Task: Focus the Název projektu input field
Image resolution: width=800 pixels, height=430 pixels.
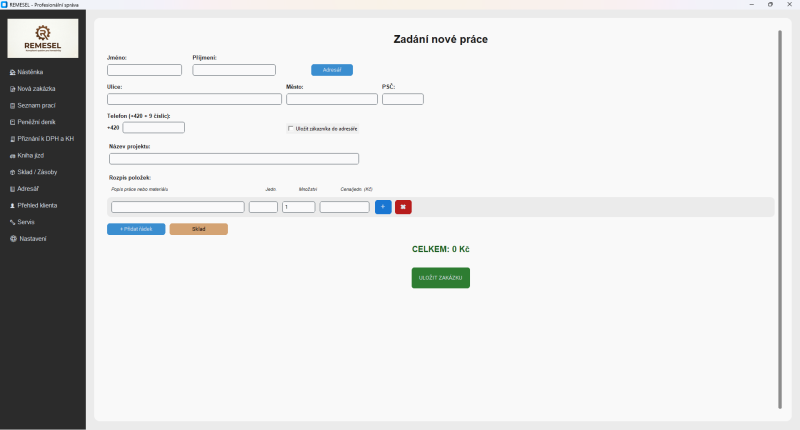Action: tap(234, 159)
